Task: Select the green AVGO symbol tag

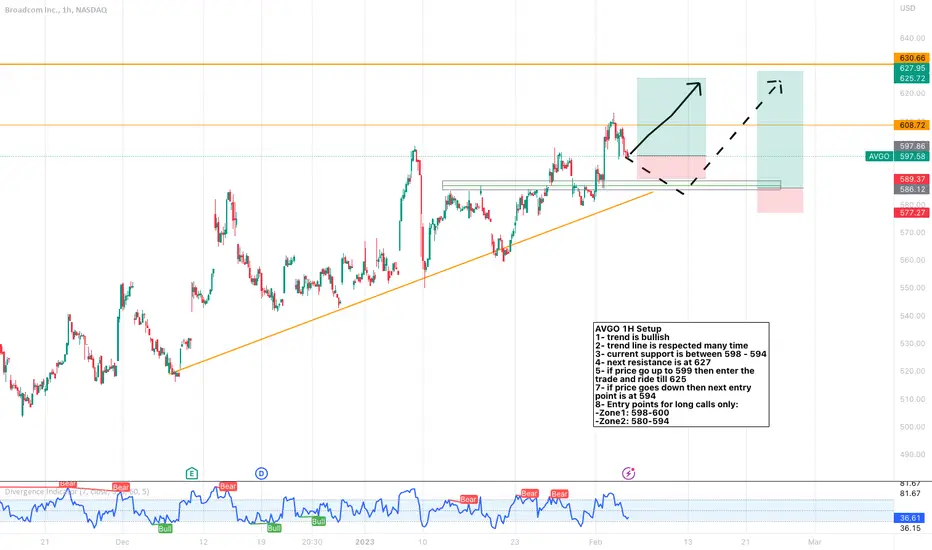Action: [x=879, y=156]
